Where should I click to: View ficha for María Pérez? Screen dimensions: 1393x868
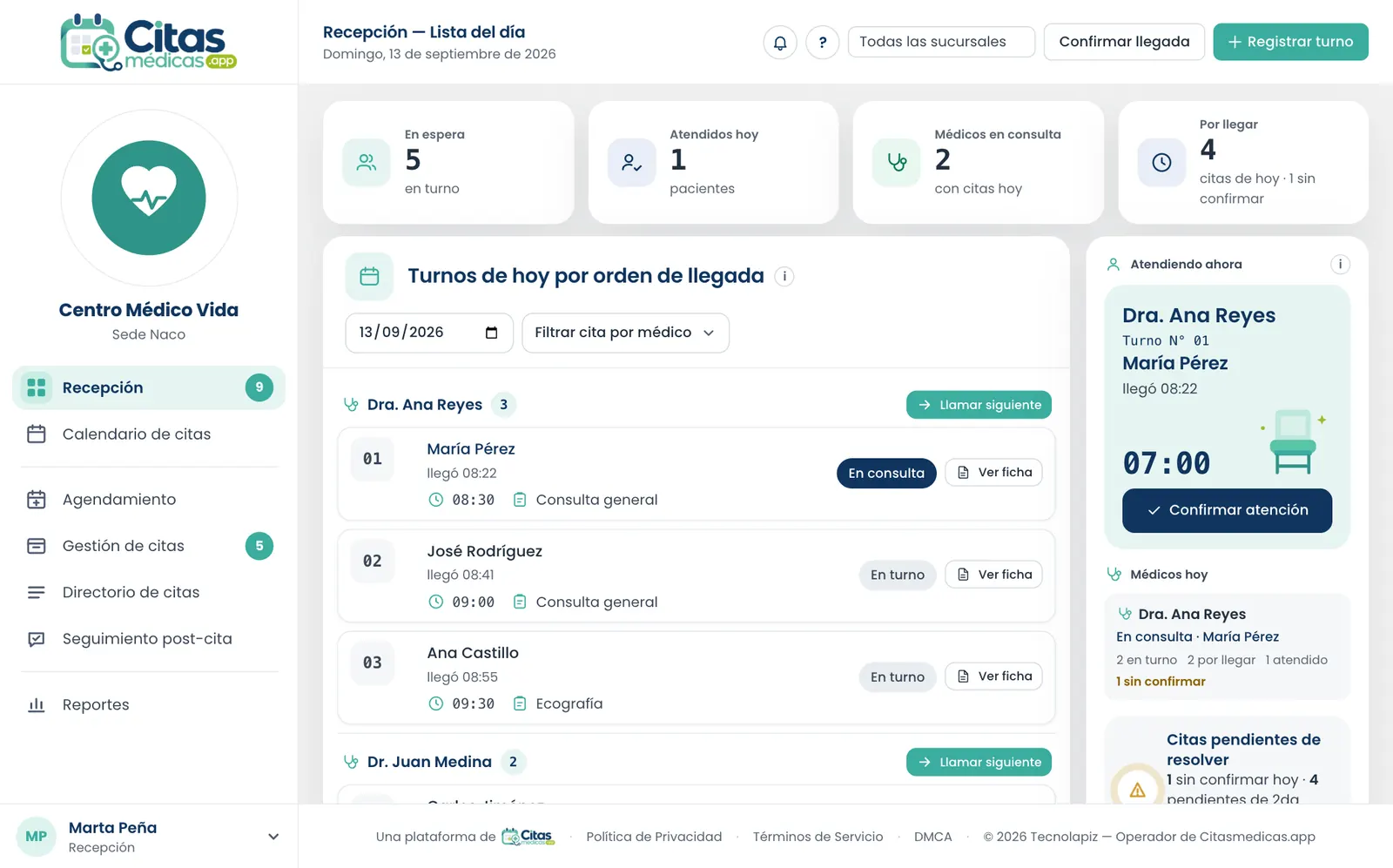coord(993,473)
